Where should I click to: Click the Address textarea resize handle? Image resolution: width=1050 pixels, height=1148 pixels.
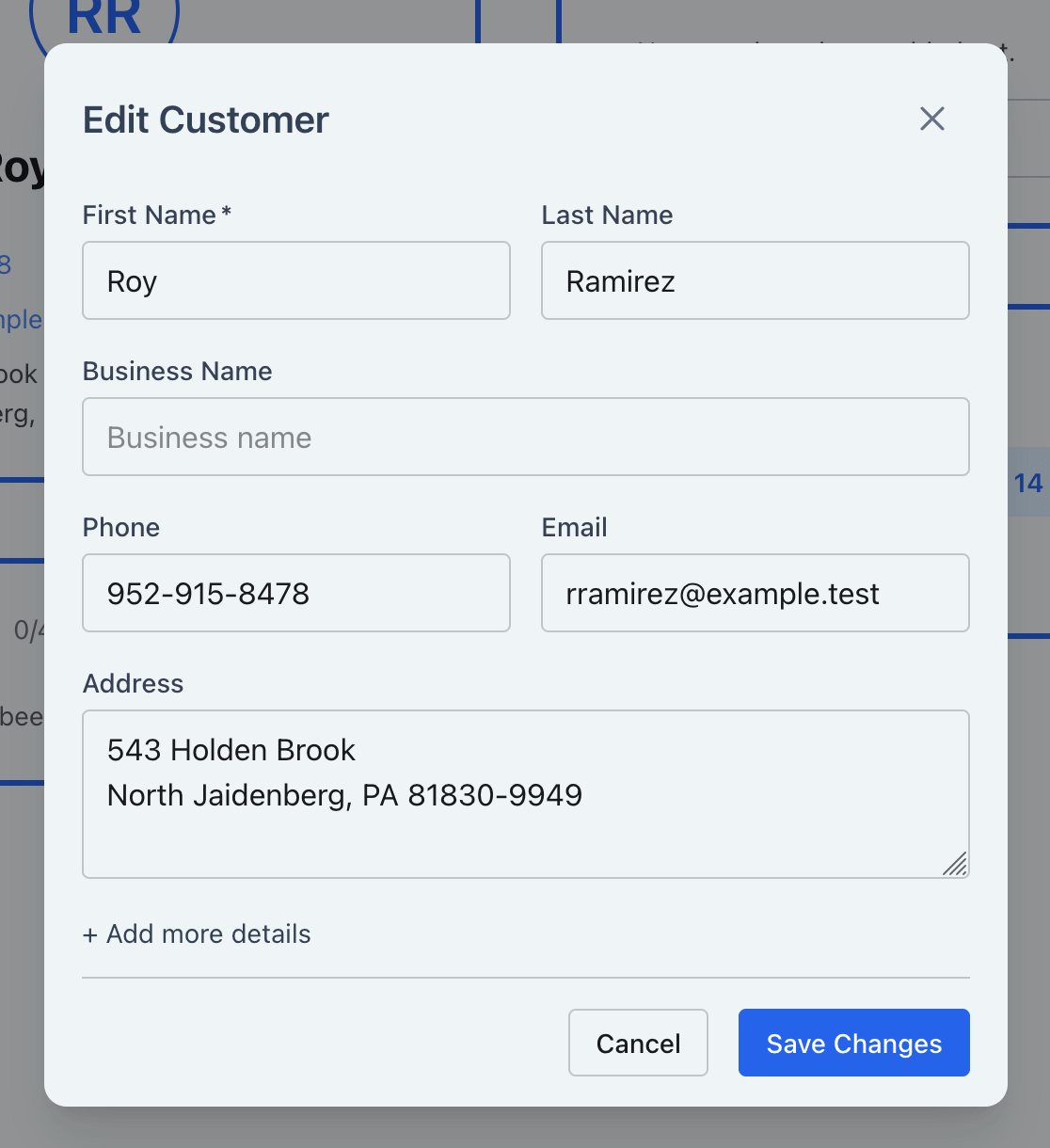955,864
